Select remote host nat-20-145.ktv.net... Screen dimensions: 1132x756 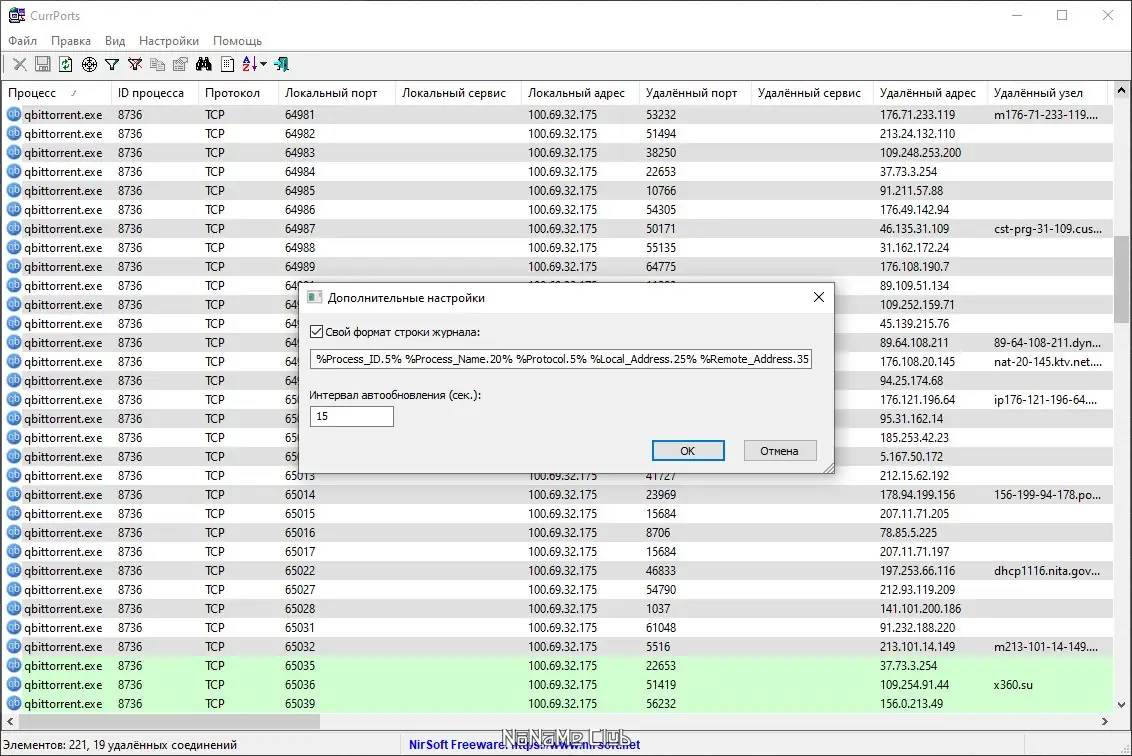[1048, 362]
